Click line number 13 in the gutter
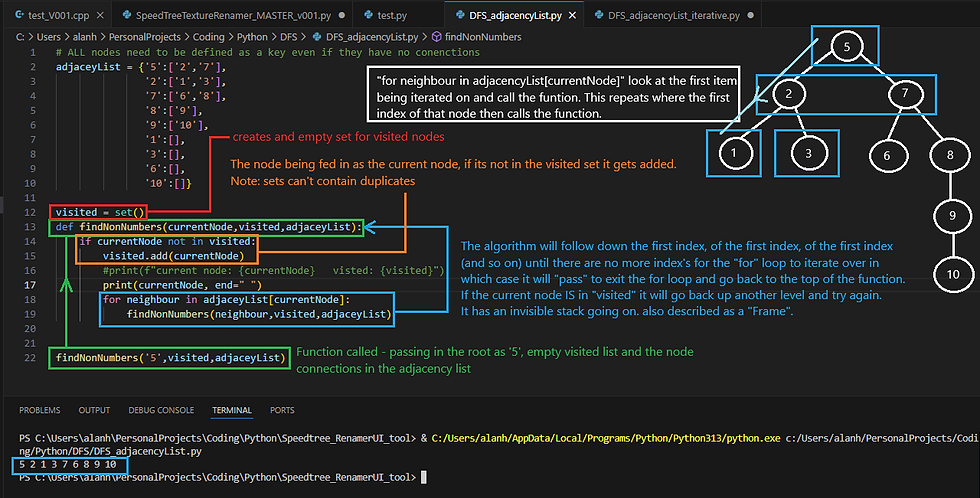Image resolution: width=980 pixels, height=498 pixels. tap(30, 227)
